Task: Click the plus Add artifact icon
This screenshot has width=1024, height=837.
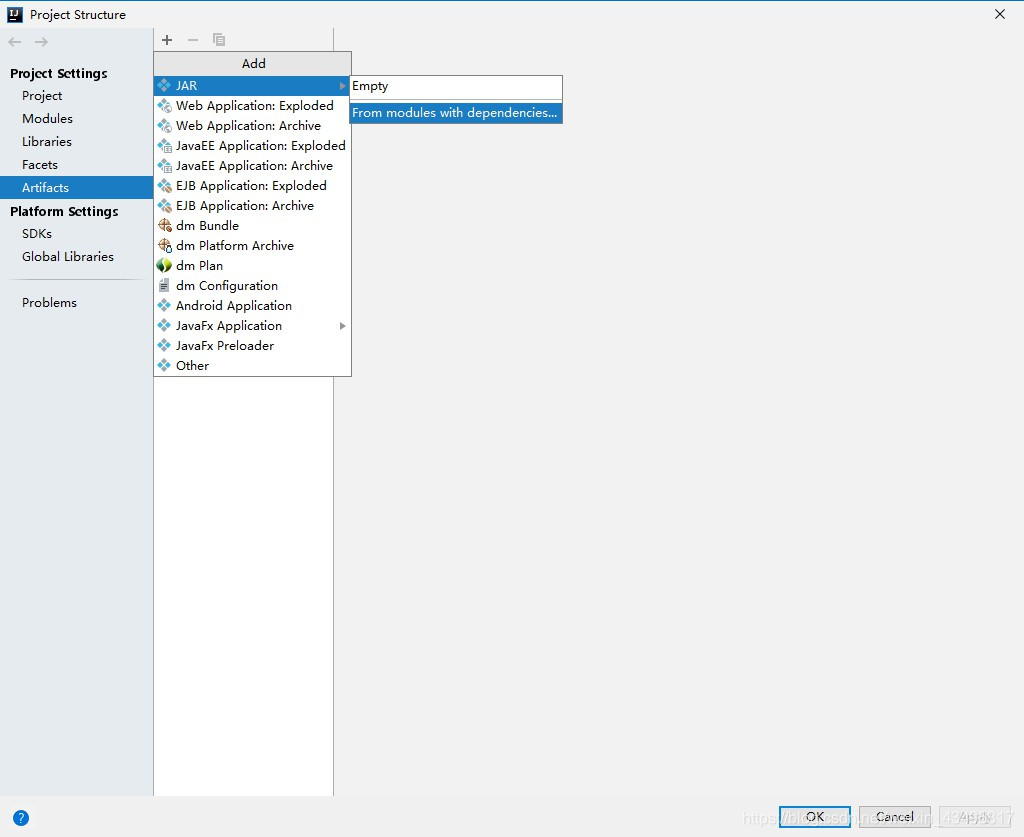Action: click(167, 40)
